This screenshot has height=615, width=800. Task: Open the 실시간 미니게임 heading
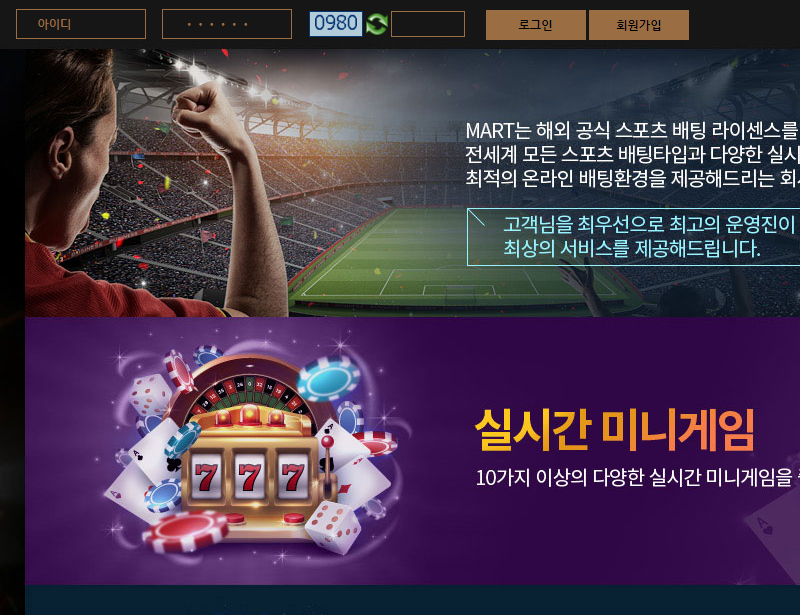(x=615, y=430)
